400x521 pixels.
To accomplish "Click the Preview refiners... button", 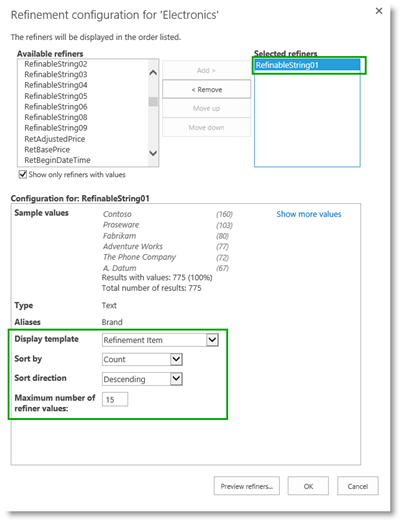I will coord(247,486).
